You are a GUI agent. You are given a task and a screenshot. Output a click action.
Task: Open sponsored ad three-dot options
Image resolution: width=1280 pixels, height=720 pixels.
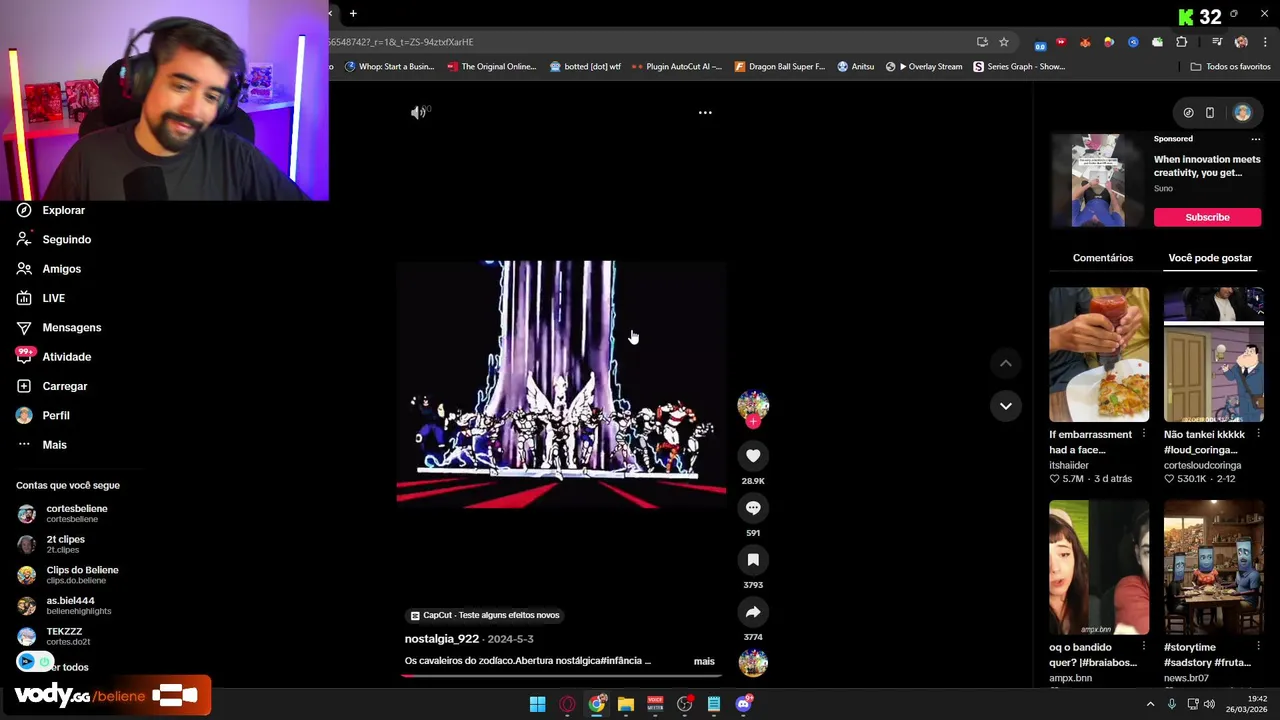tap(1255, 139)
